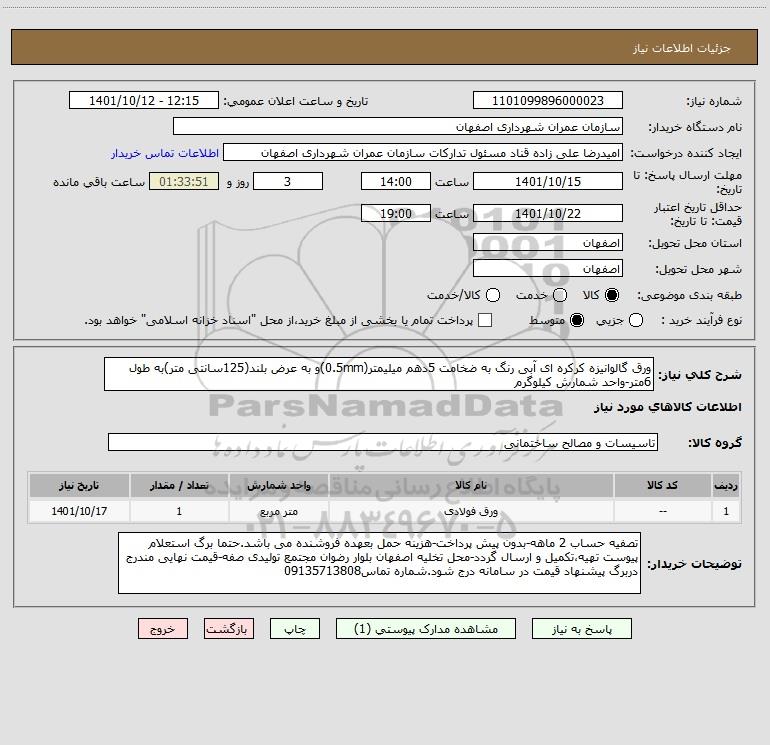Choose the متوسط purchase process option

pos(577,320)
